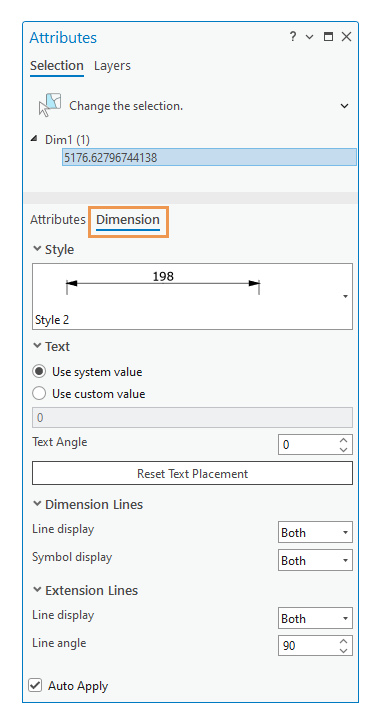The image size is (376, 722).
Task: Click the float pane window icon
Action: pyautogui.click(x=328, y=37)
